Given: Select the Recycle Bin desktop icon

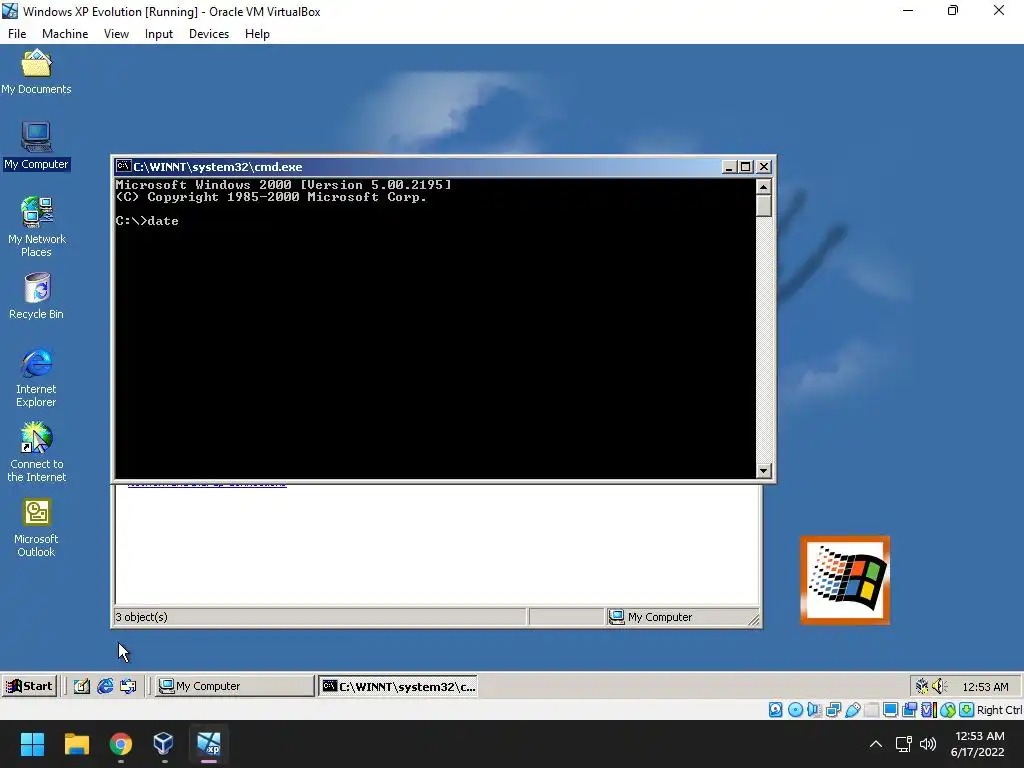Looking at the screenshot, I should (x=37, y=296).
